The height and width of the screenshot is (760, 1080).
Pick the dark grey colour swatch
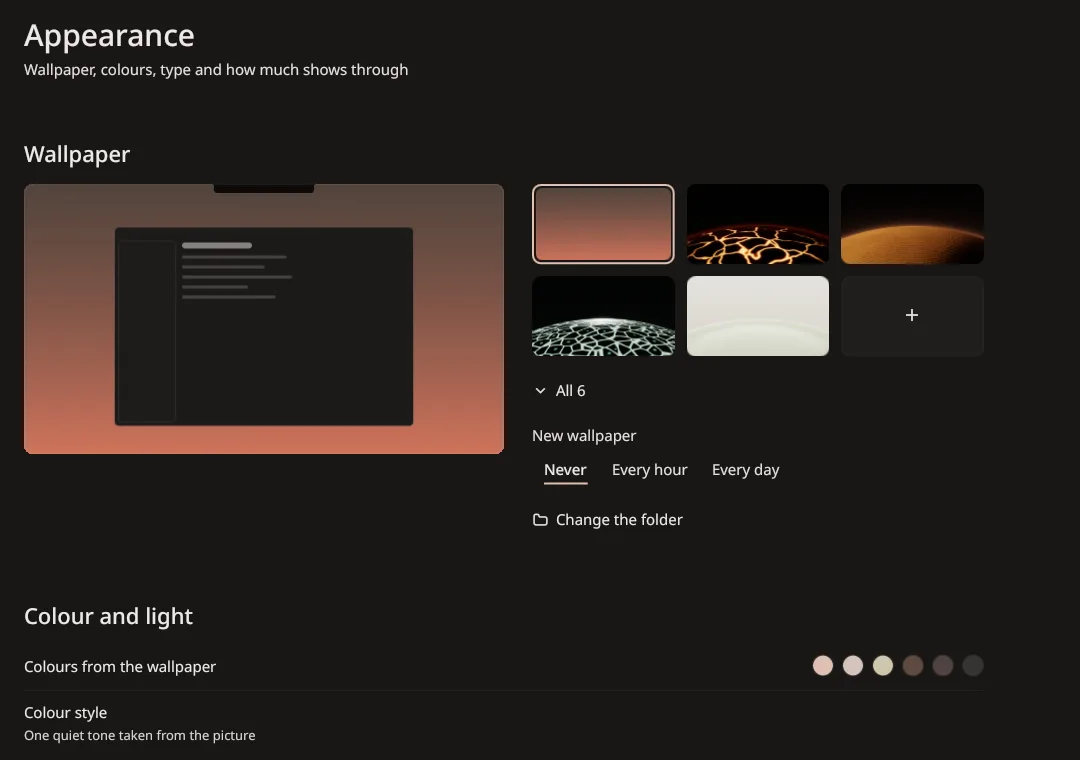973,666
